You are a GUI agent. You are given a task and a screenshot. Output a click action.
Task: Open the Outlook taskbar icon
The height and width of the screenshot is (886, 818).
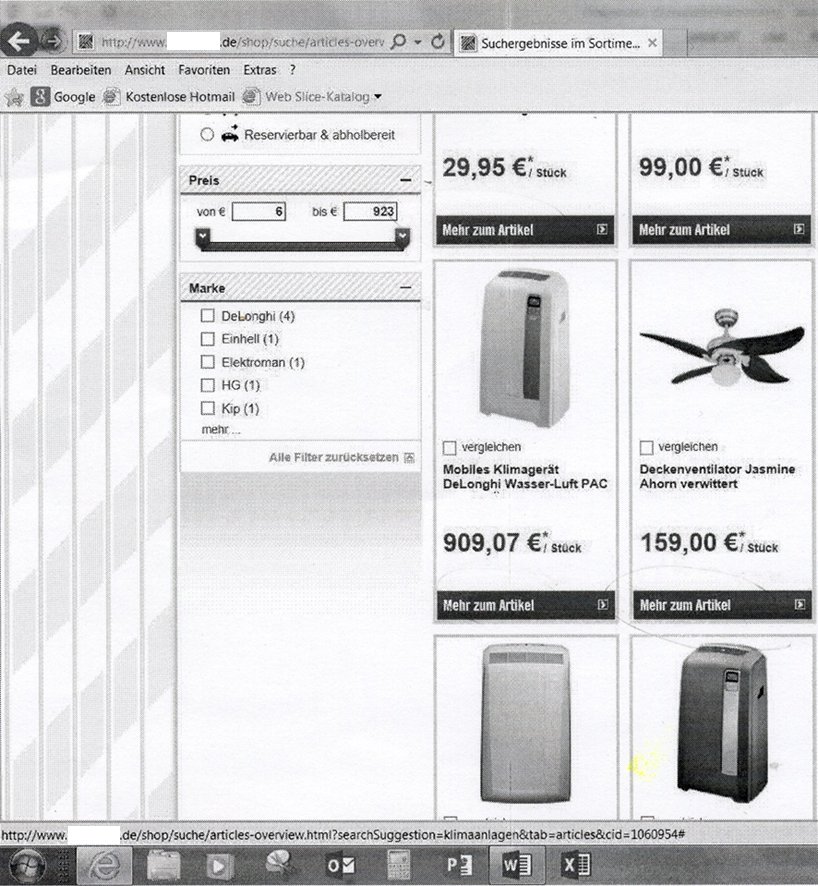(341, 866)
